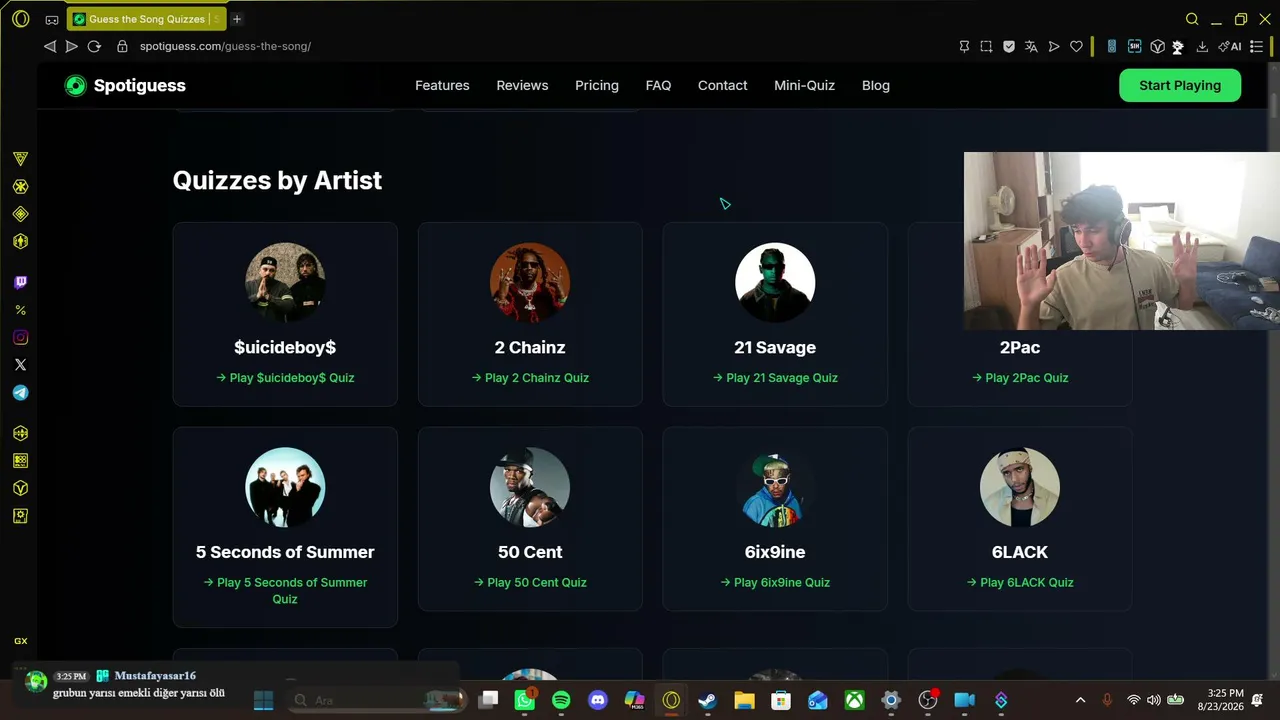Click Play 21 Savage Quiz link

coord(775,378)
